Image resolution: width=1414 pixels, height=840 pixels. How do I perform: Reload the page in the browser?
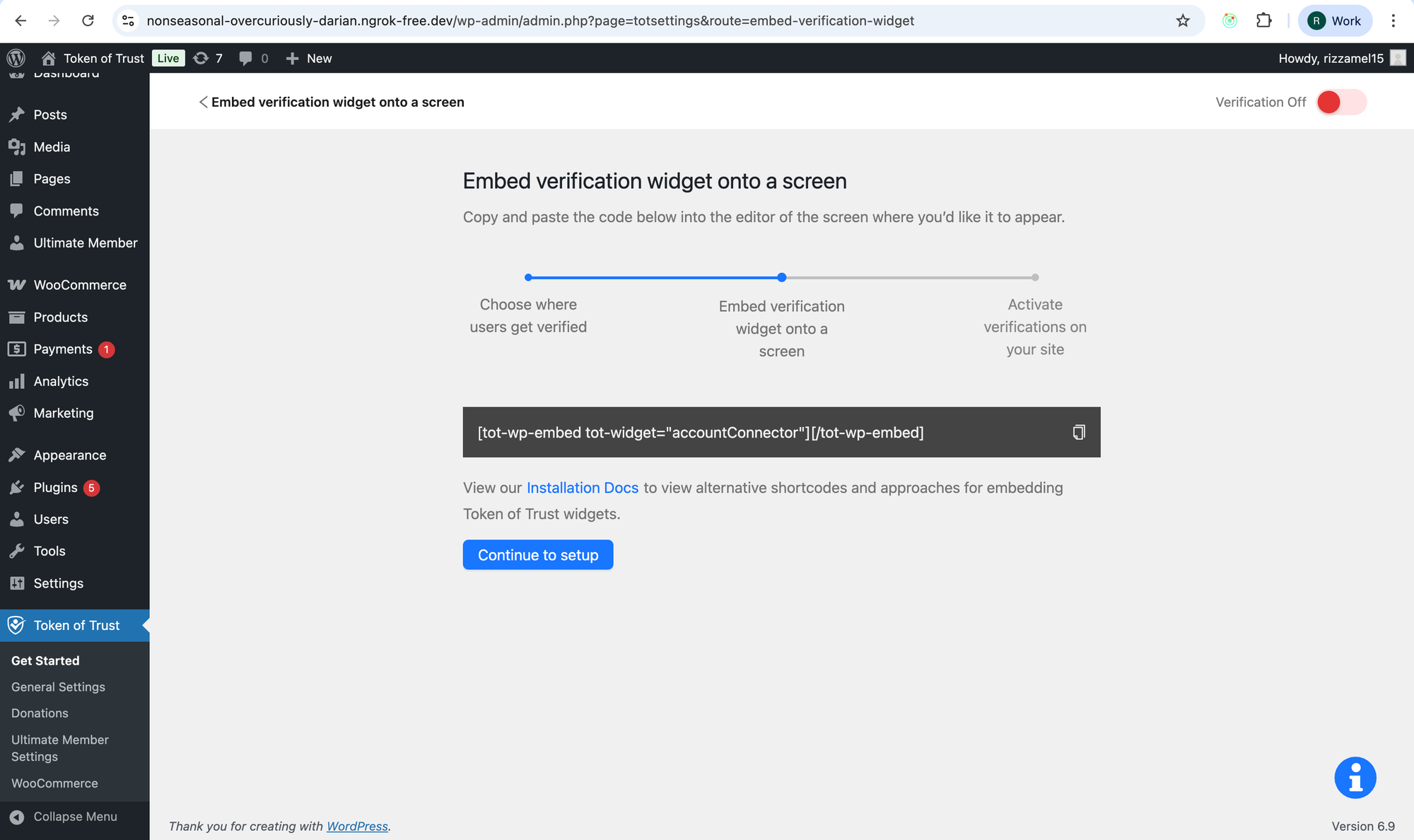click(x=88, y=21)
